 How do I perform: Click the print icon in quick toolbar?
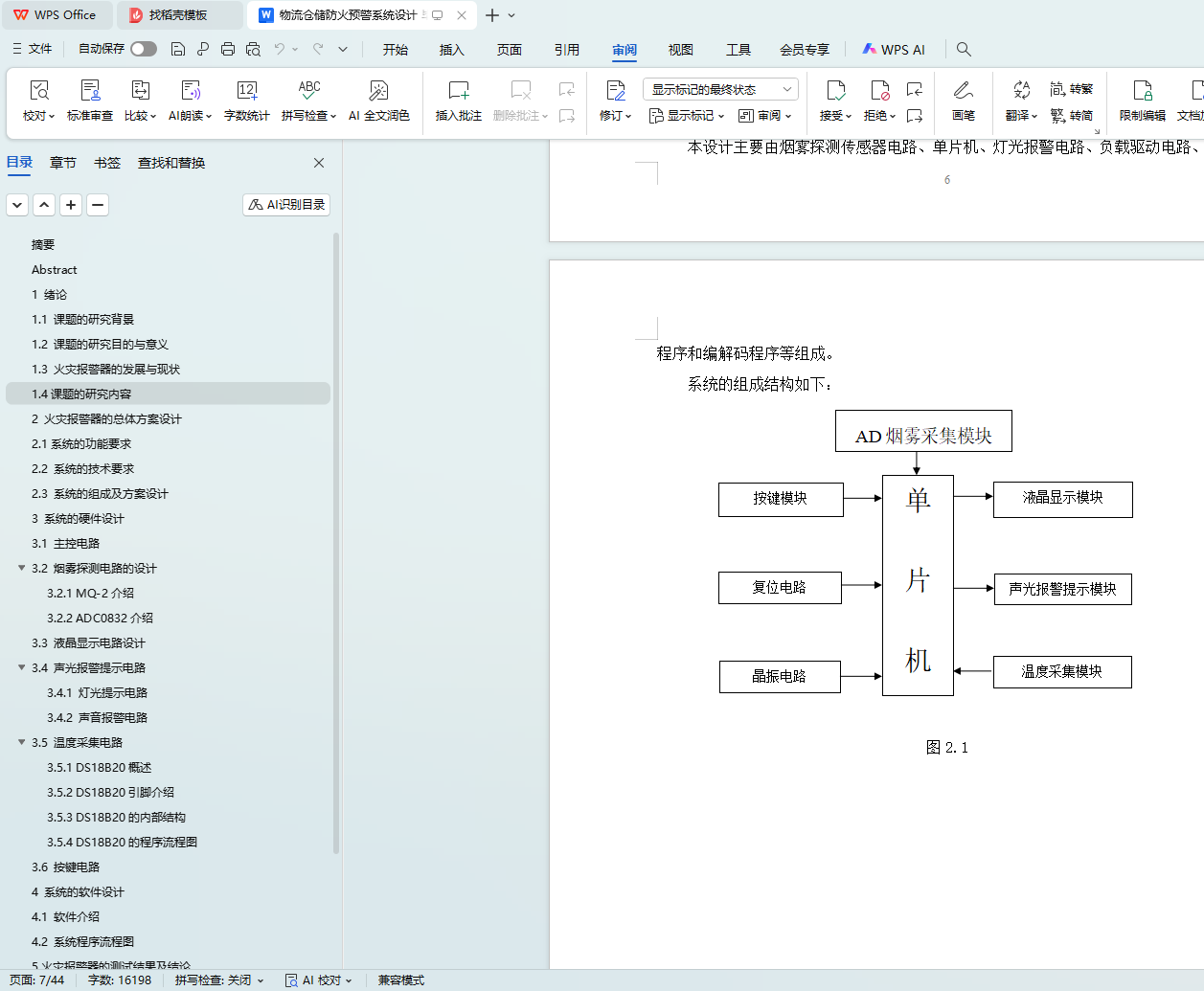coord(228,49)
